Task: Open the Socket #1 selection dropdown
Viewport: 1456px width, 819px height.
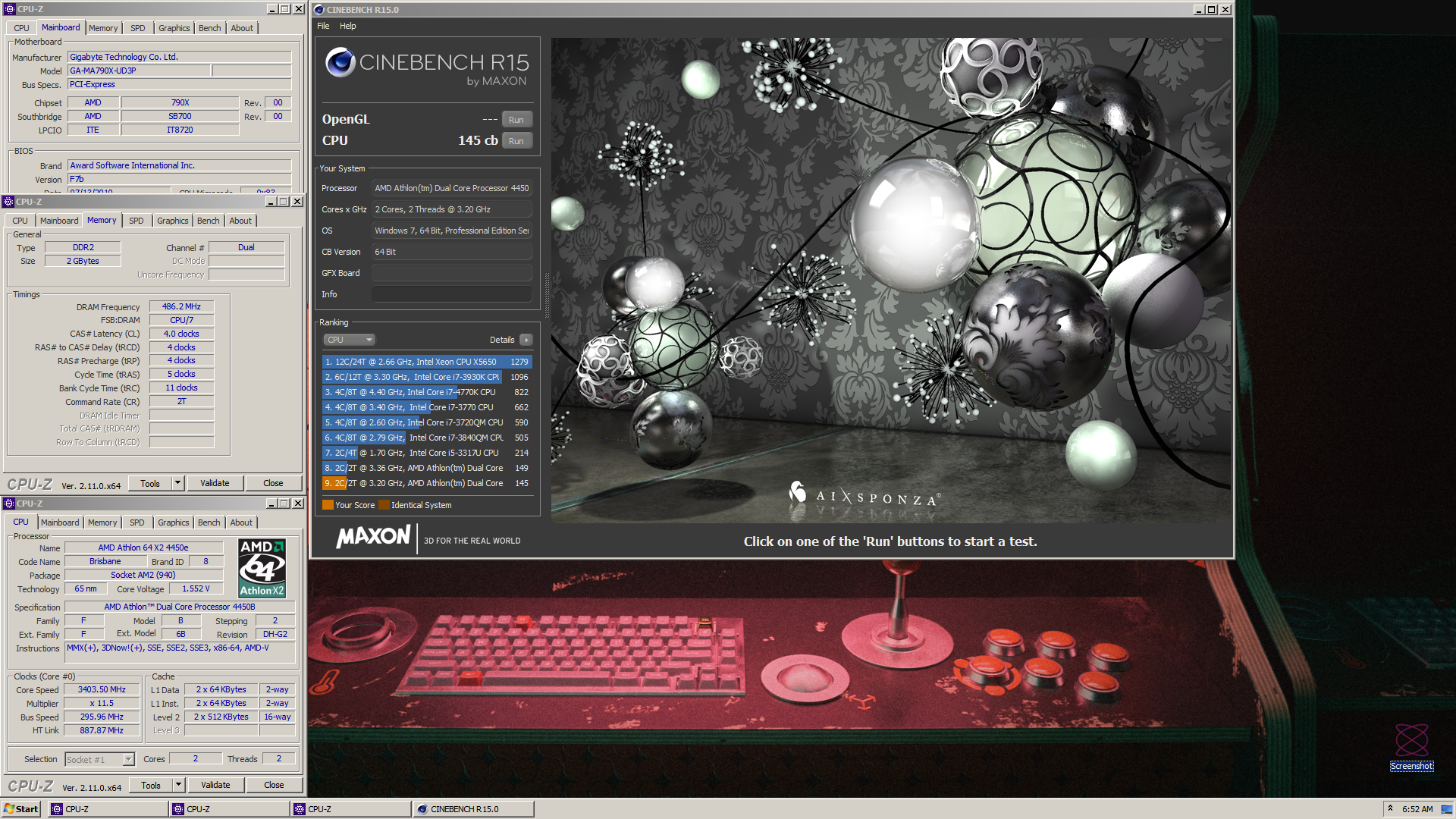Action: [128, 759]
